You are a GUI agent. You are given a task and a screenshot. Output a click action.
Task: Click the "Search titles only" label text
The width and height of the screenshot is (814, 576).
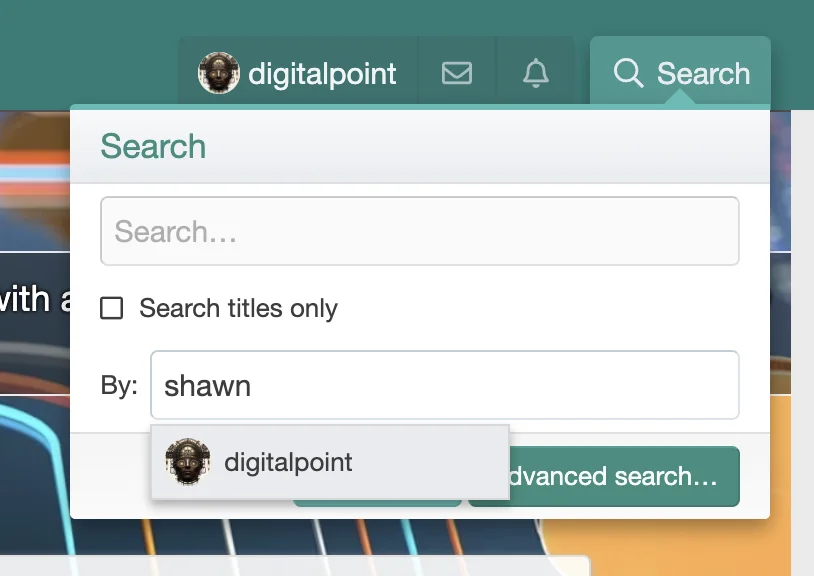[238, 308]
